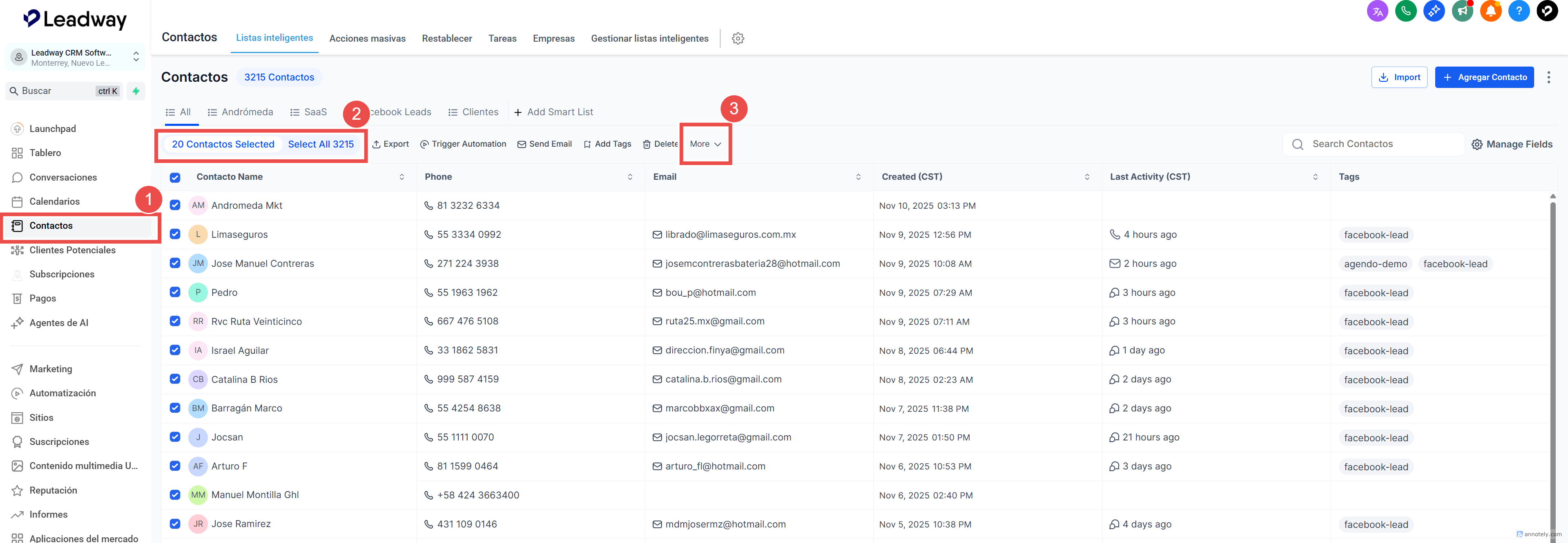Deselect the Pedro contact row checkbox

tap(175, 292)
